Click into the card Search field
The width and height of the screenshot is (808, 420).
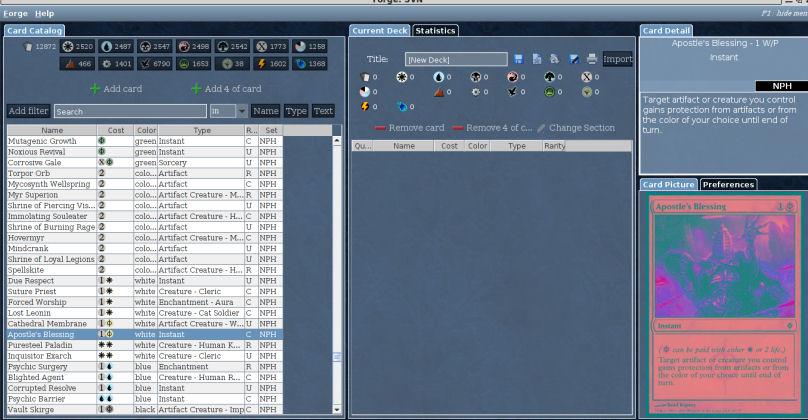tap(130, 111)
